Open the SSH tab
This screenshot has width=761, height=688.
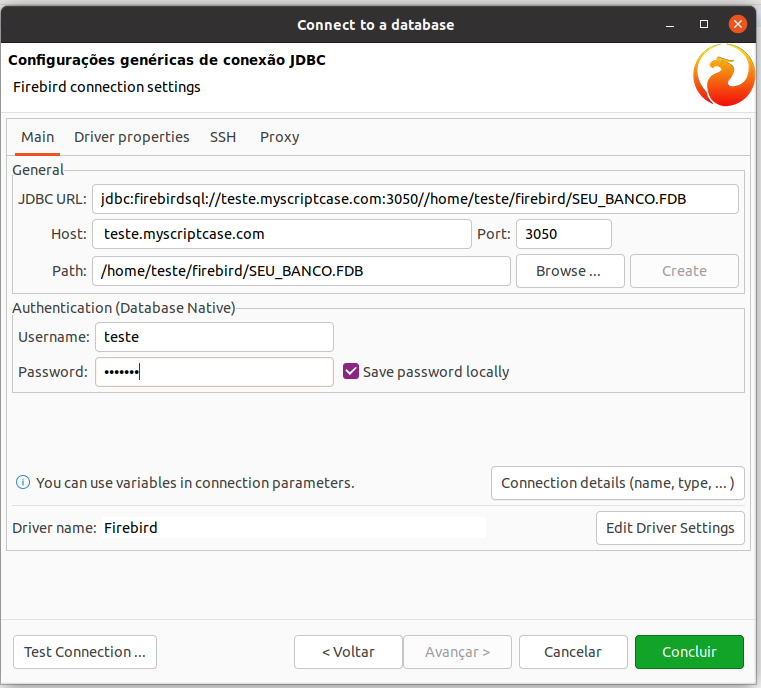coord(223,137)
